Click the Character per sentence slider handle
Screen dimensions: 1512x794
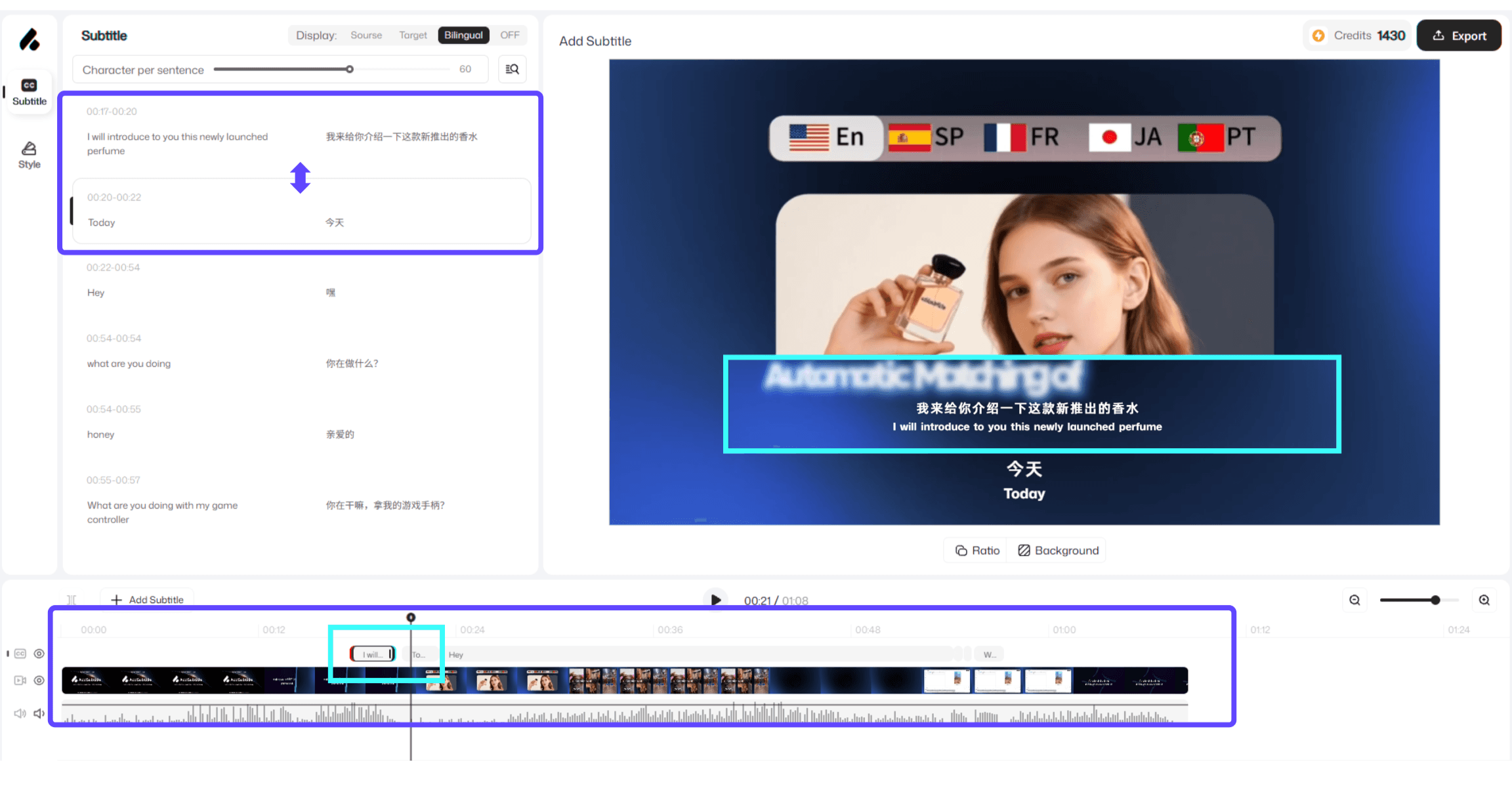click(350, 69)
